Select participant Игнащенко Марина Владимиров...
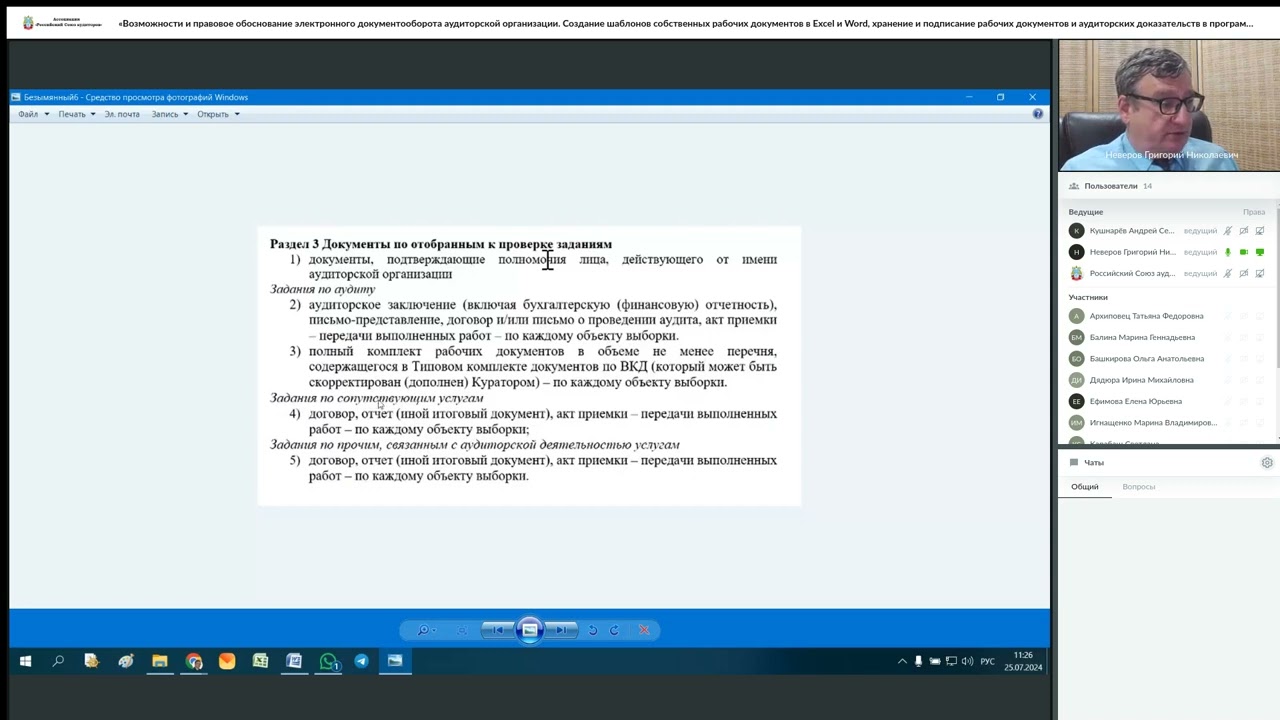The height and width of the screenshot is (720, 1280). click(x=1152, y=422)
